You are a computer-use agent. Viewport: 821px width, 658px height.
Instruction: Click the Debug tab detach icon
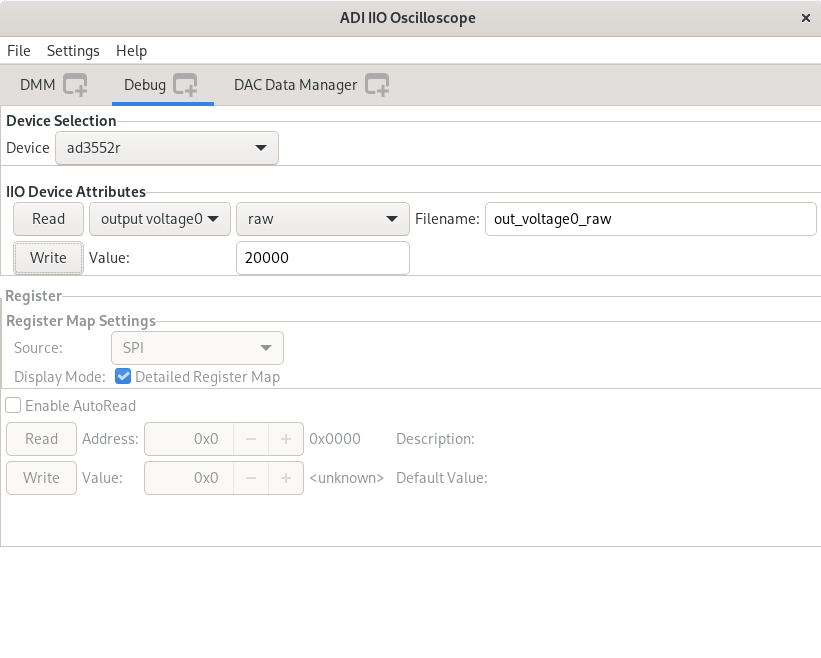185,85
